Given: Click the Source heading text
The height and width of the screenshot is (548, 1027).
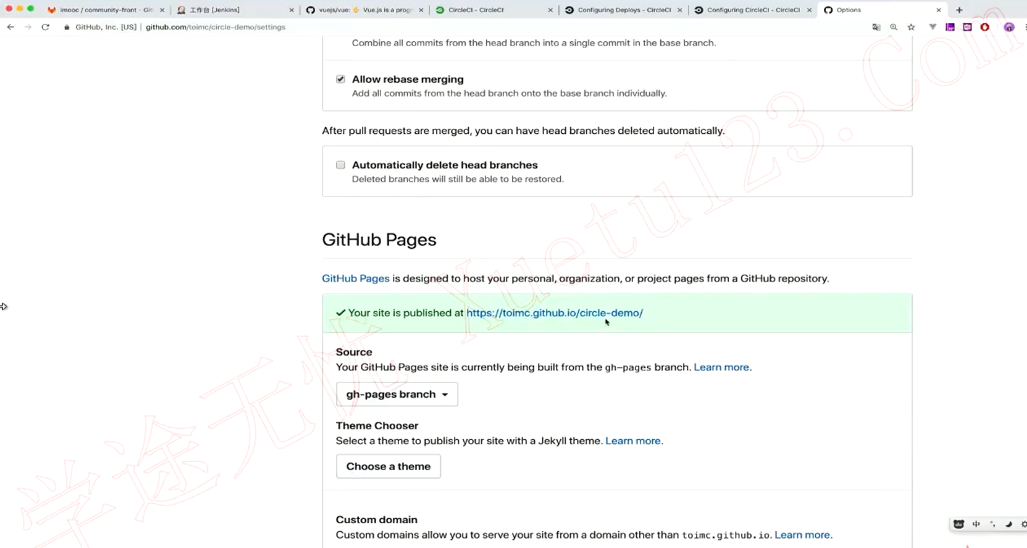Looking at the screenshot, I should [x=354, y=352].
